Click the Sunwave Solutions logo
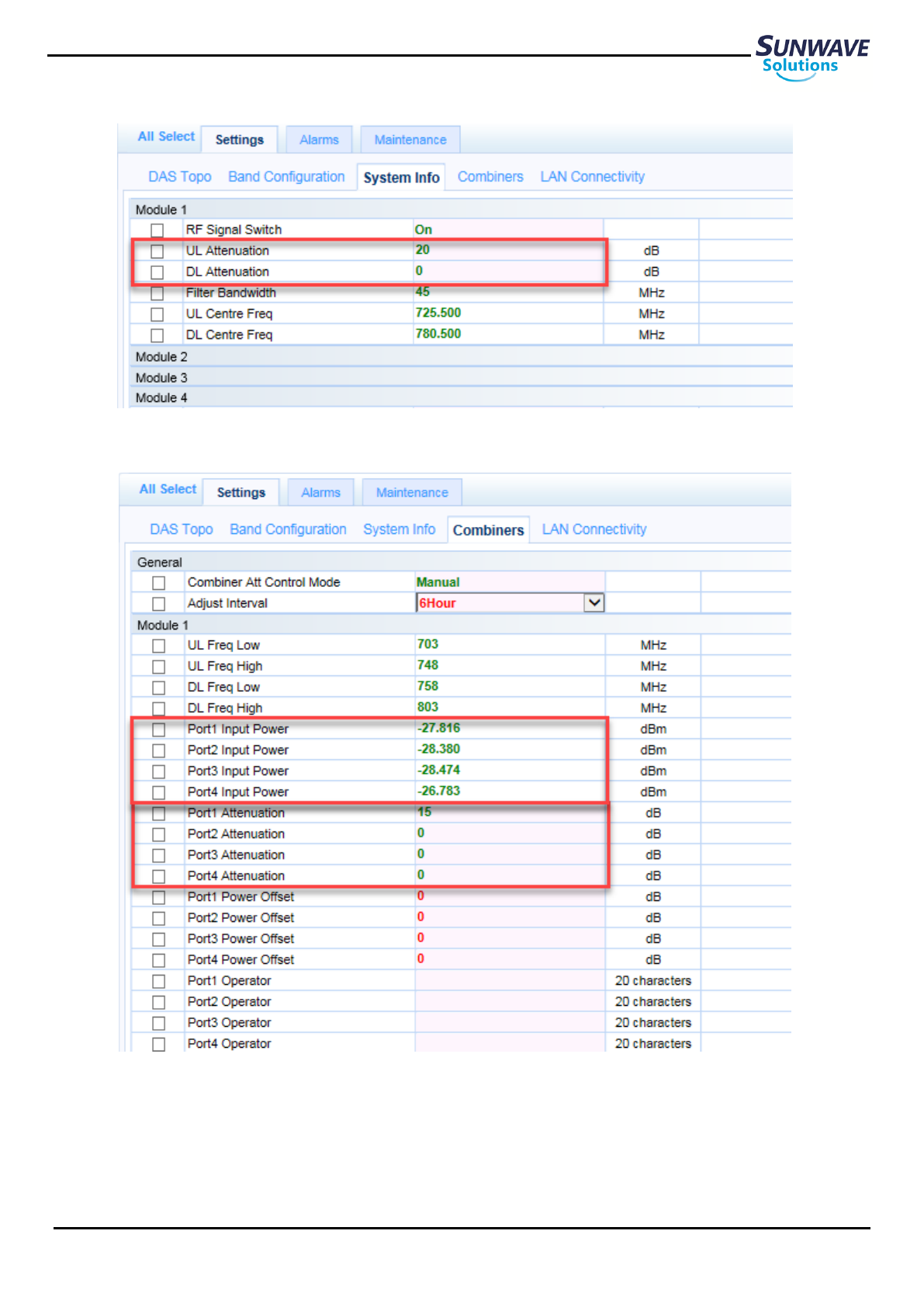Screen dimensions: 924x1307 coord(812,57)
